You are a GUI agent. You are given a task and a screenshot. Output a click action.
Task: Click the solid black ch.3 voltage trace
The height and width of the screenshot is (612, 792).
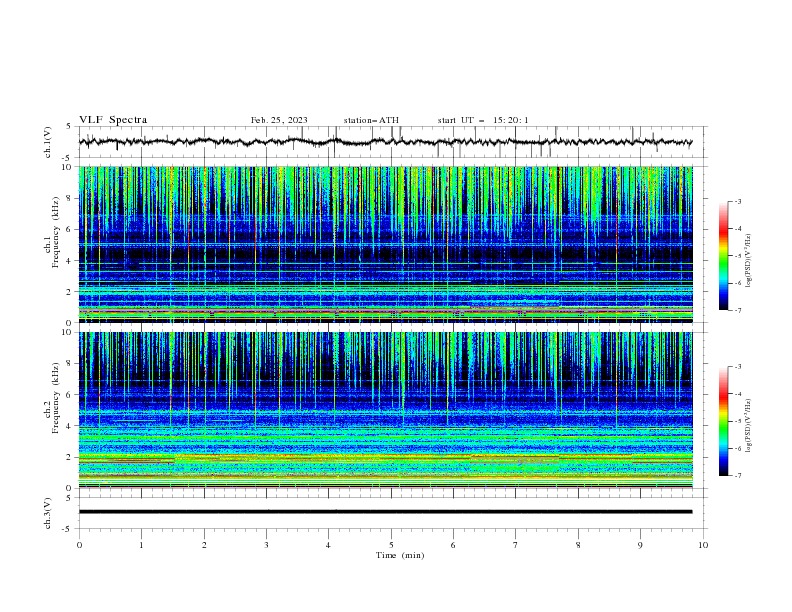click(385, 512)
